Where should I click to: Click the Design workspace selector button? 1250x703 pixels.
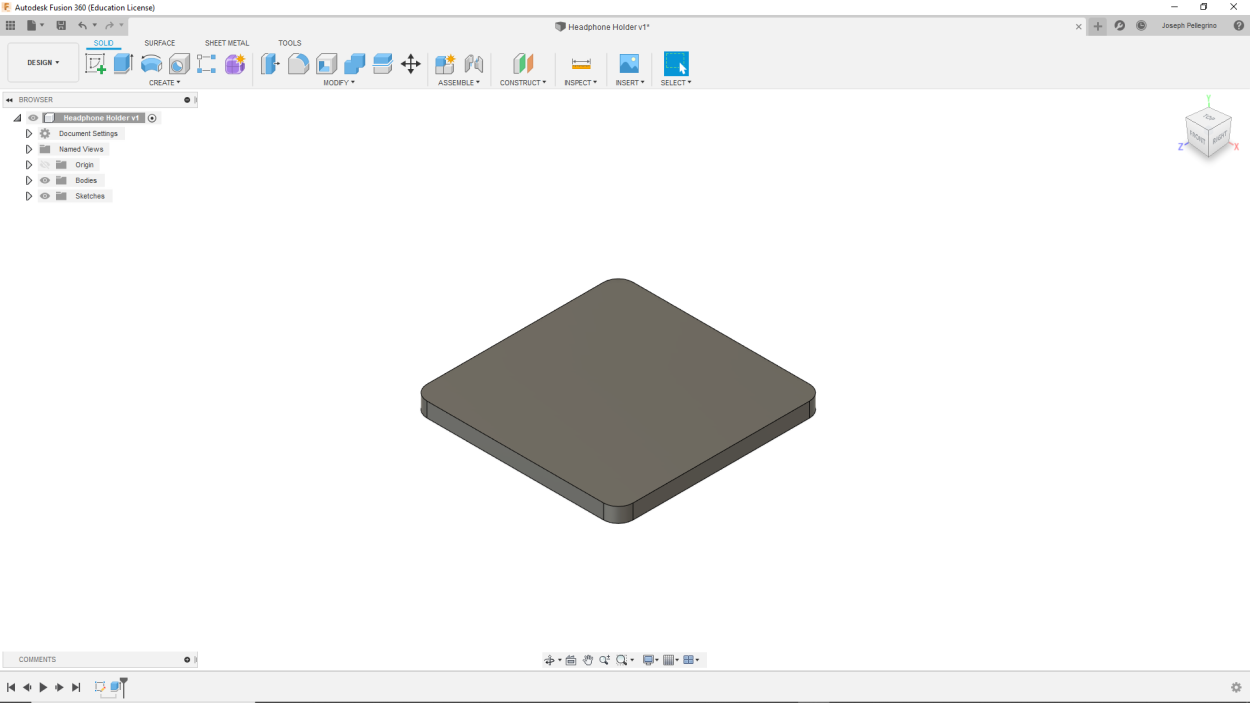[x=42, y=62]
